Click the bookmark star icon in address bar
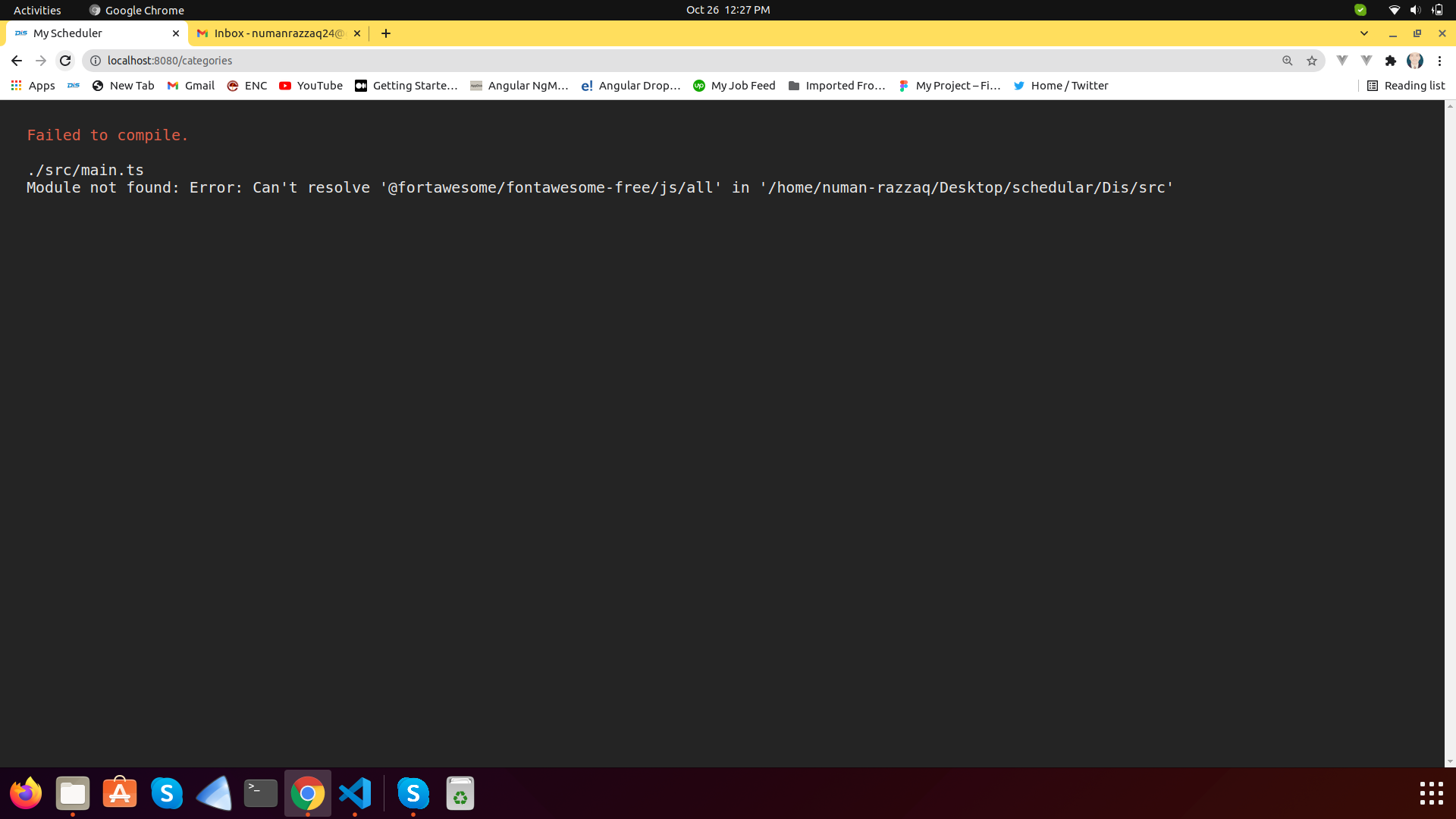Image resolution: width=1456 pixels, height=819 pixels. (x=1312, y=60)
